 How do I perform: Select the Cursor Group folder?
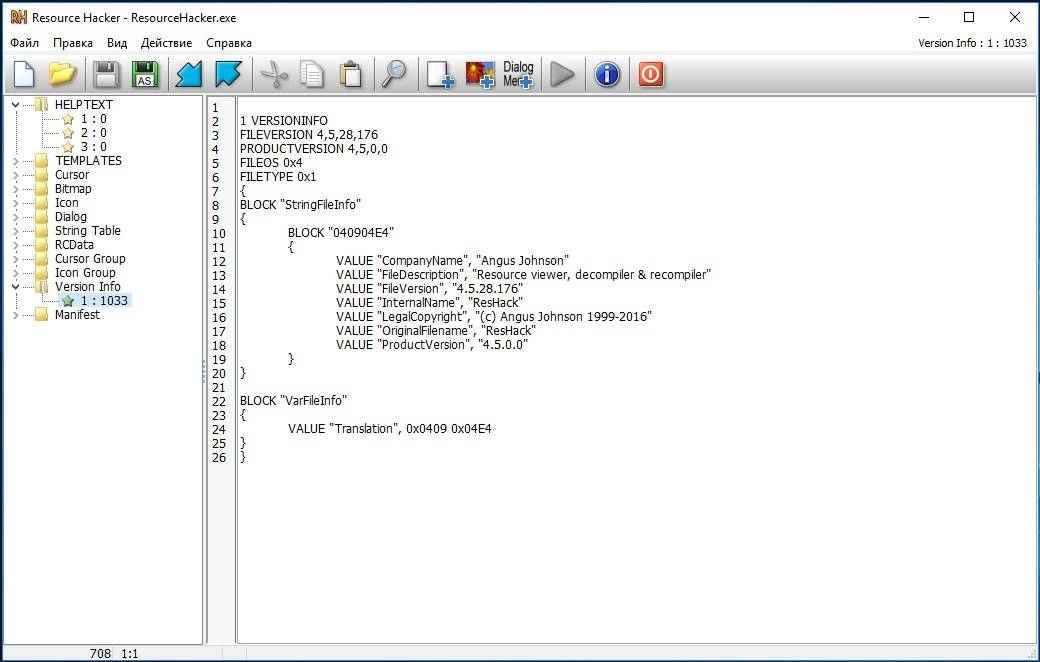pyautogui.click(x=90, y=259)
